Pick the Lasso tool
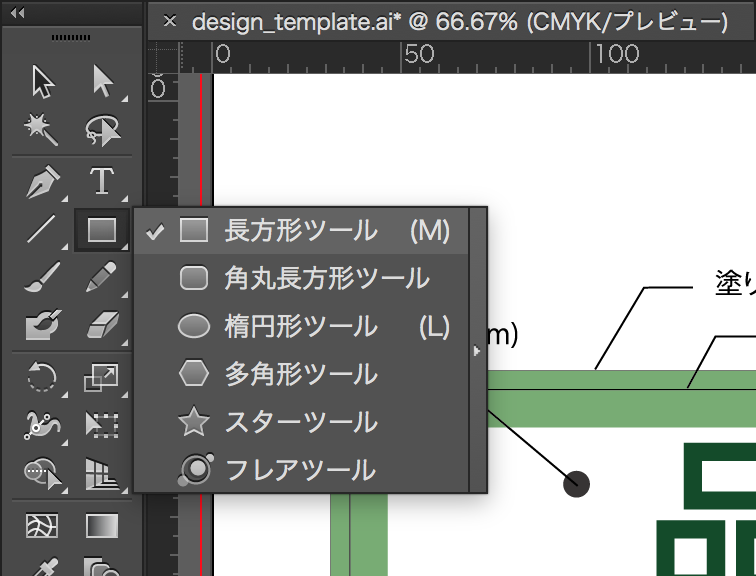Viewport: 756px width, 576px height. (101, 130)
